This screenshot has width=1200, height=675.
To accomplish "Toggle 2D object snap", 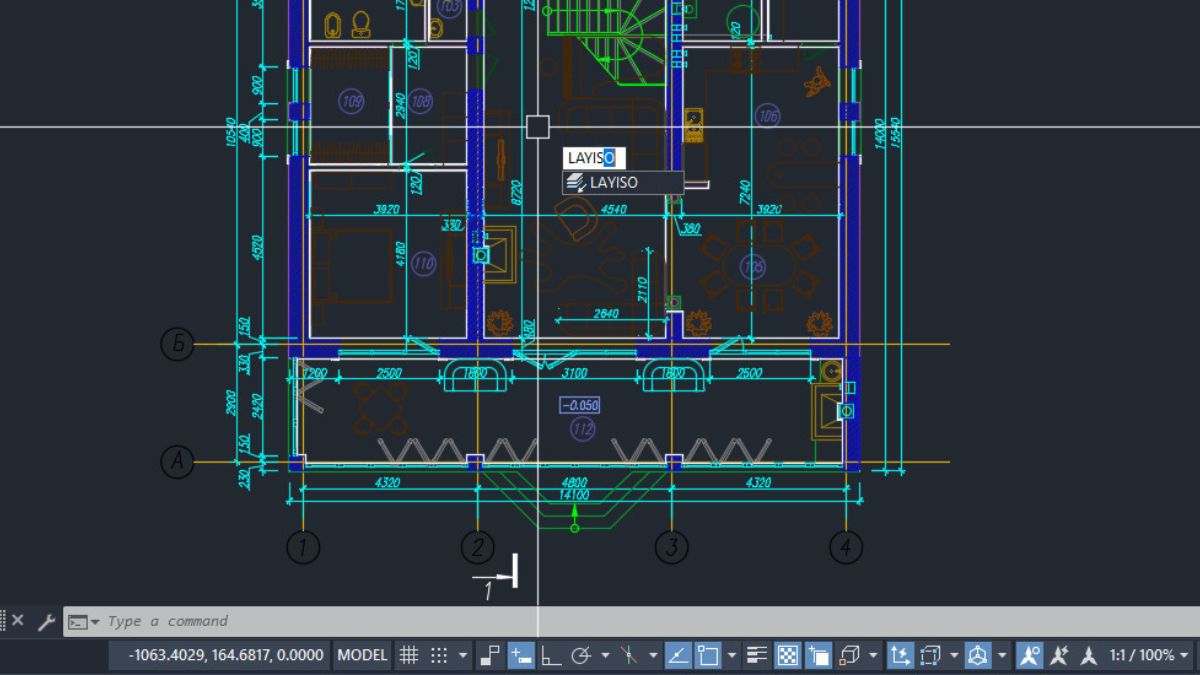I will 708,655.
